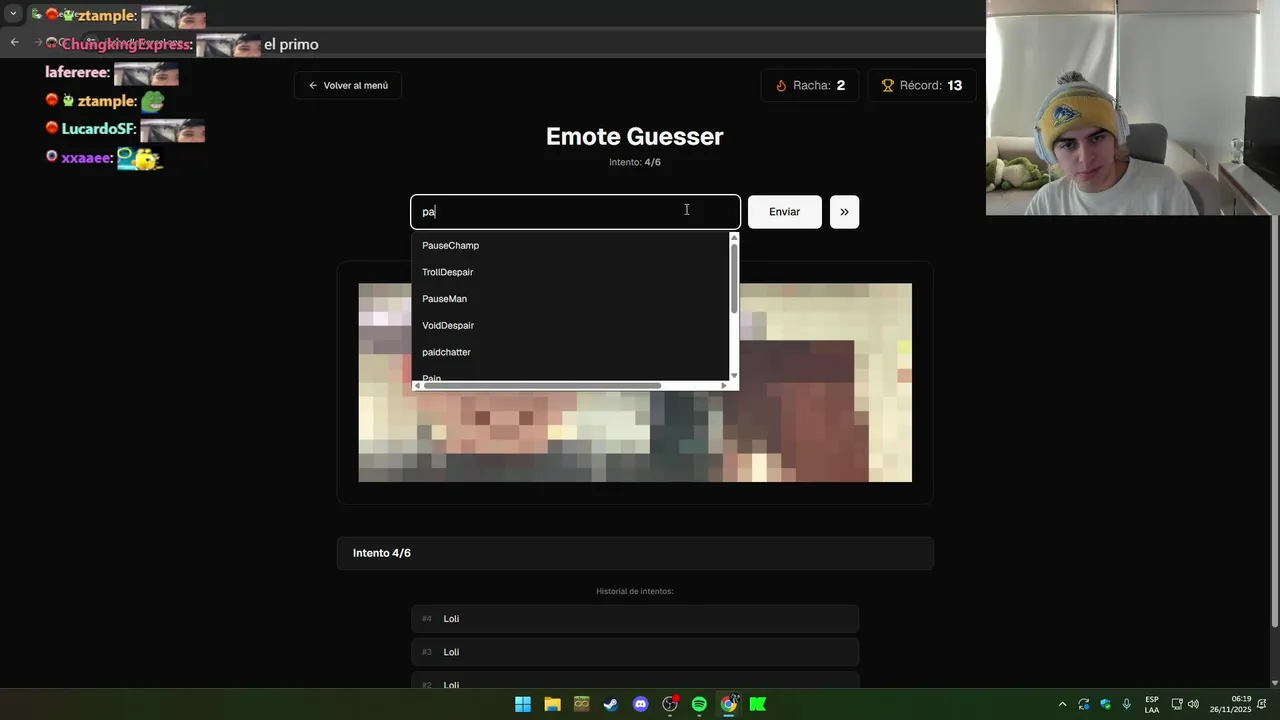1280x720 pixels.
Task: Click the lafereree username in chat overlay
Action: 77,73
